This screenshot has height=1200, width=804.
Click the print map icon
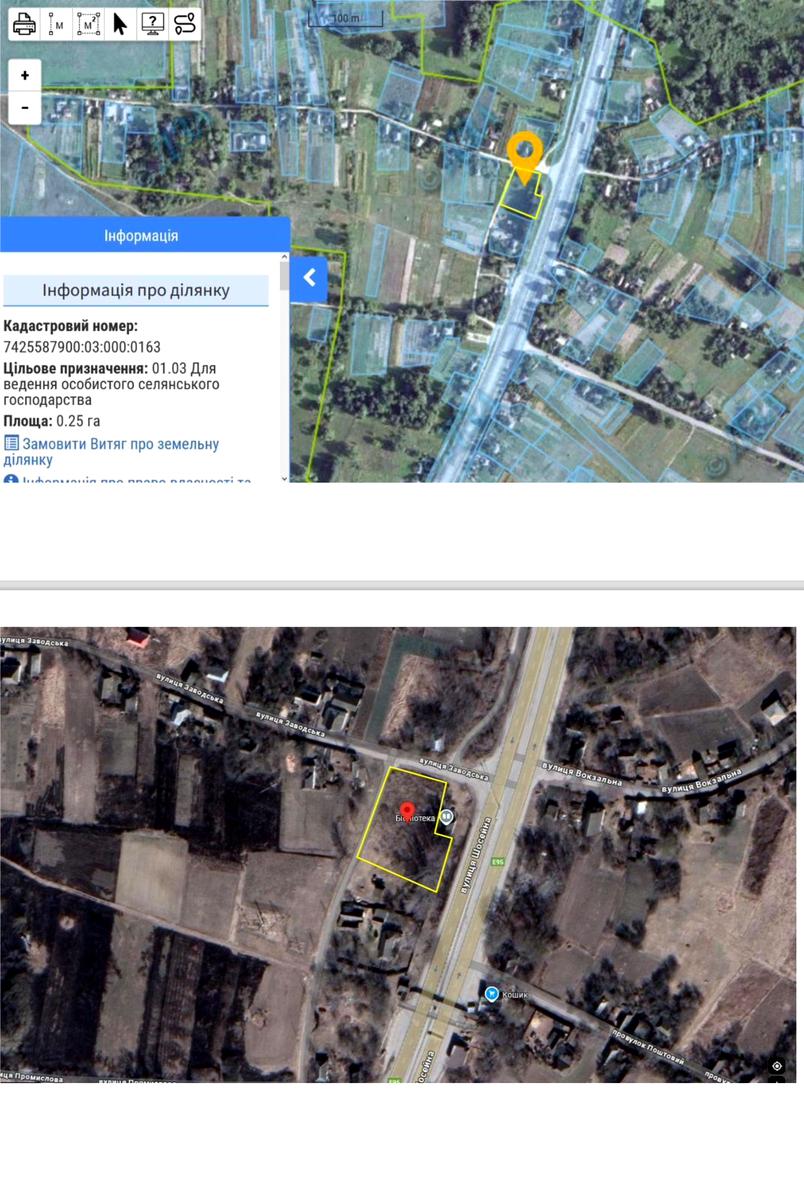click(25, 24)
